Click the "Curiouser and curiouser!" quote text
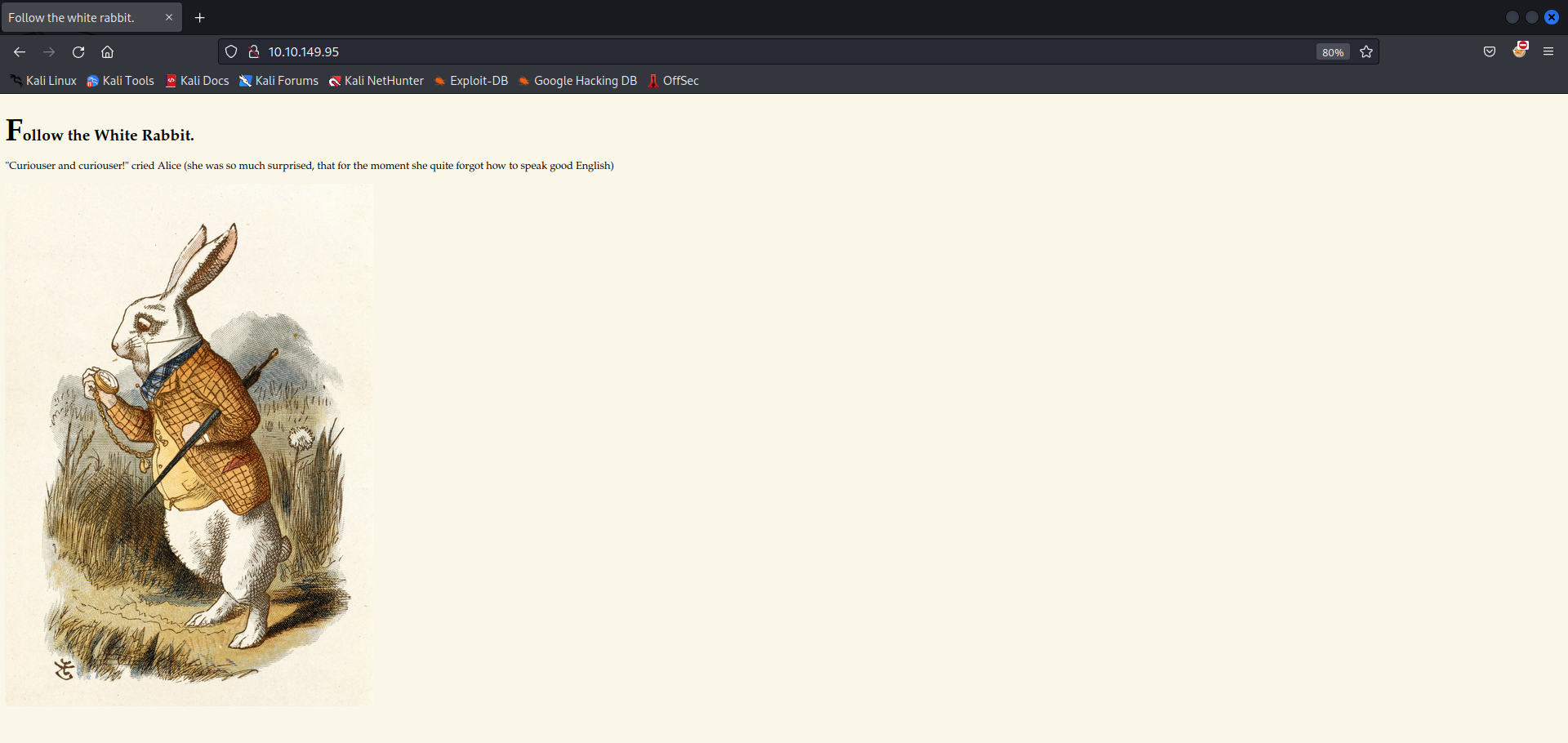 point(310,166)
